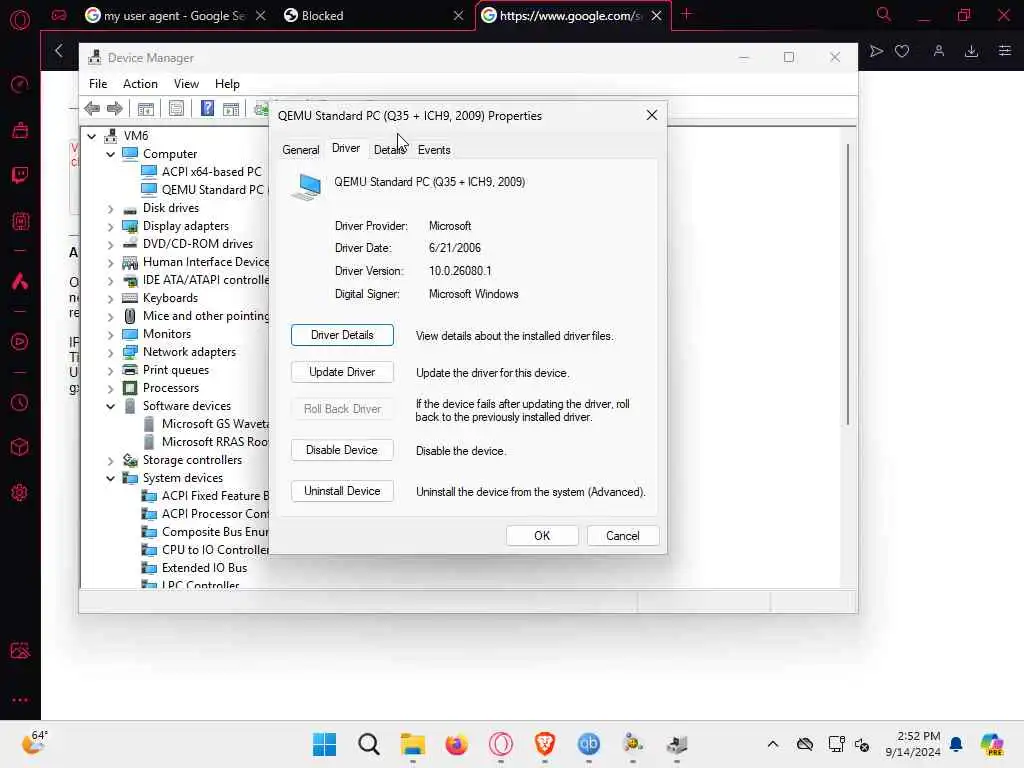Open the File menu in Device Manager
Viewport: 1024px width, 768px height.
98,84
